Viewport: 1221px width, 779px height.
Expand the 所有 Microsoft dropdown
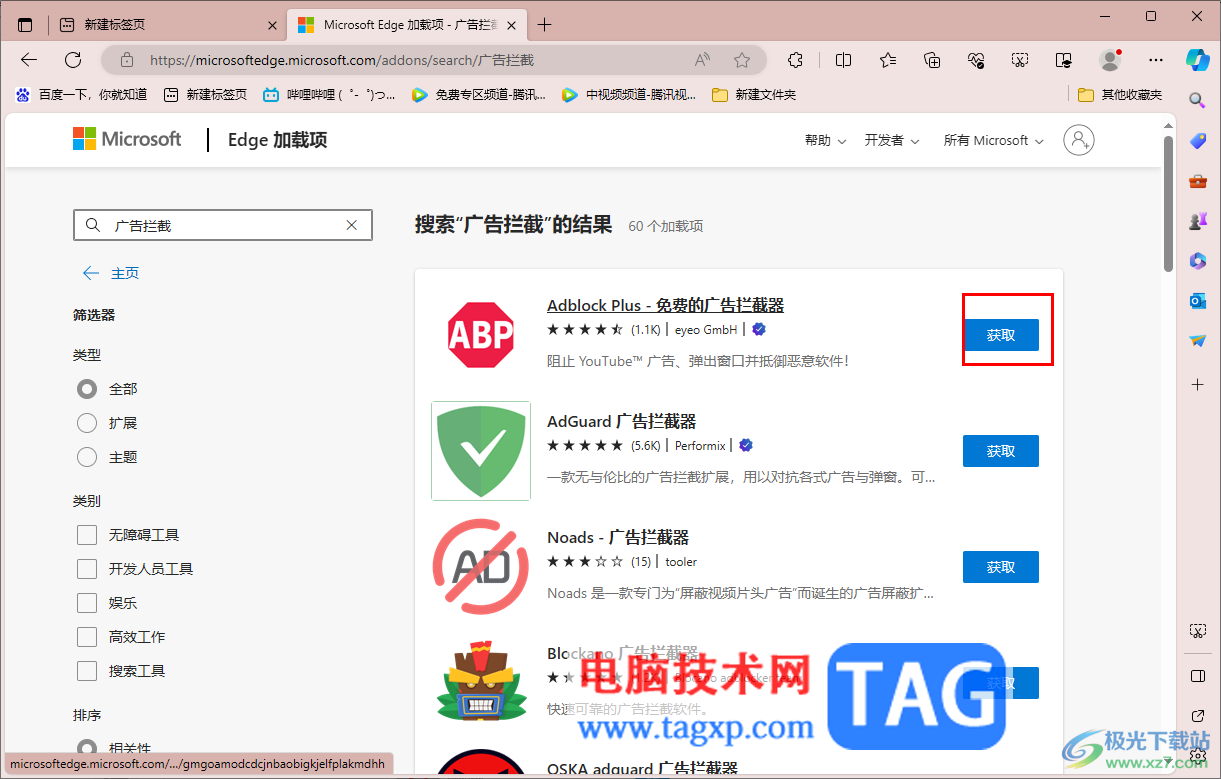pos(993,141)
